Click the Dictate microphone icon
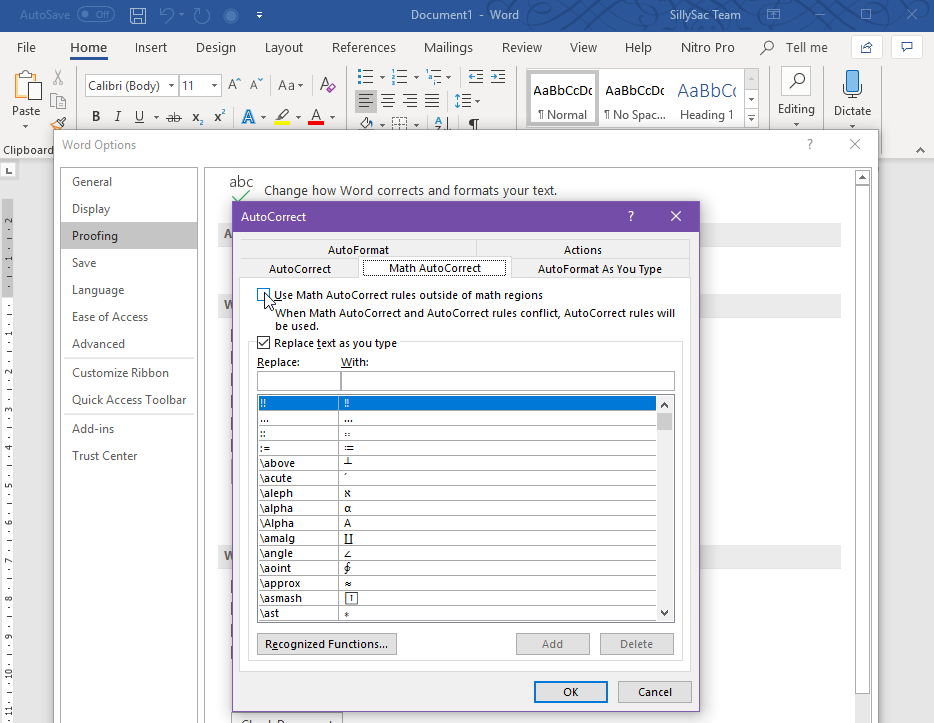Screen dimensions: 934x723 852,84
